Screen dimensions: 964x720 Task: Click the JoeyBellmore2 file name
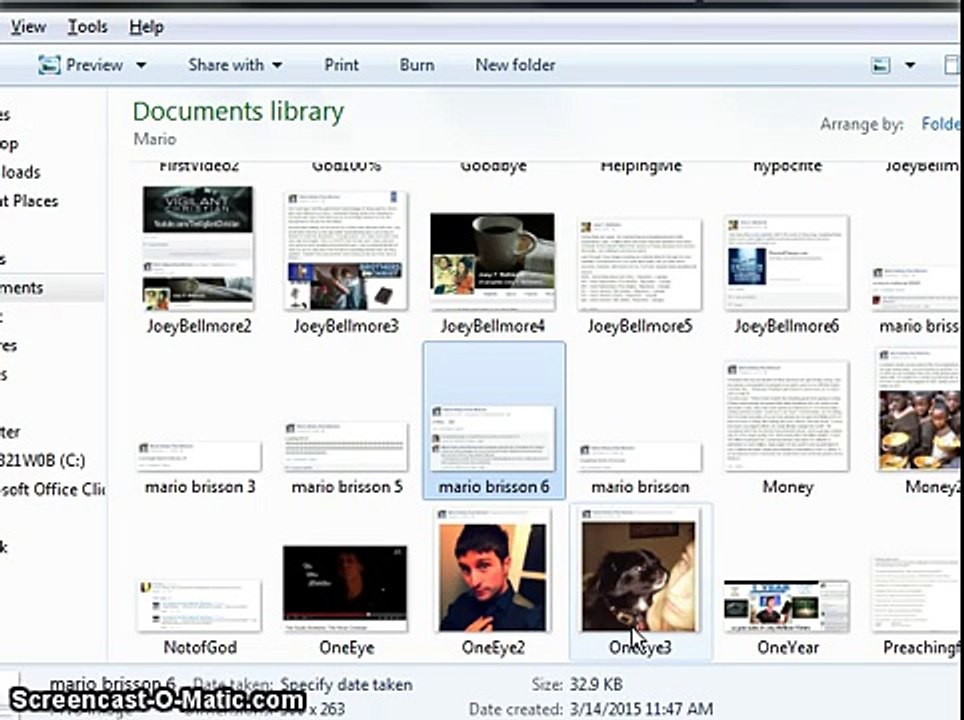point(199,326)
